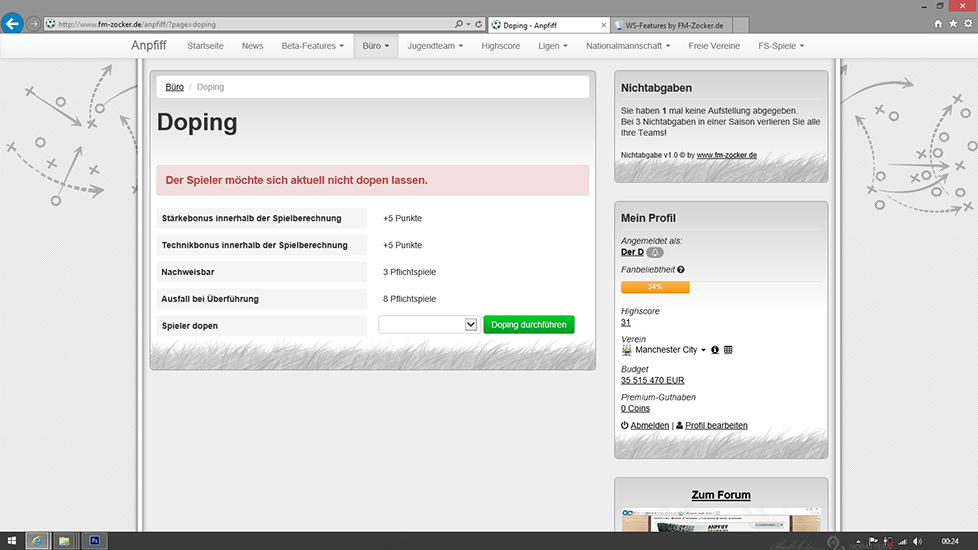Viewport: 978px width, 550px height.
Task: Click the page refresh icon in address bar
Action: pos(479,24)
